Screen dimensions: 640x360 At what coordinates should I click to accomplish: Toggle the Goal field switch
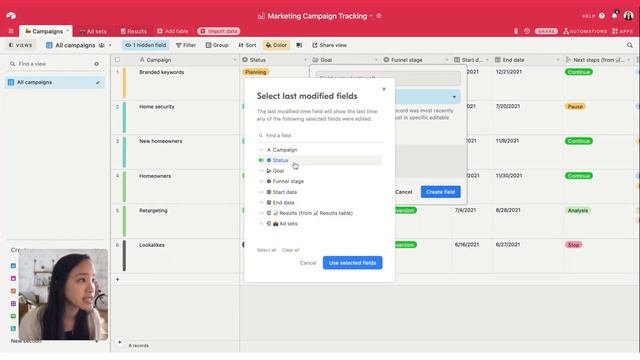tap(261, 171)
